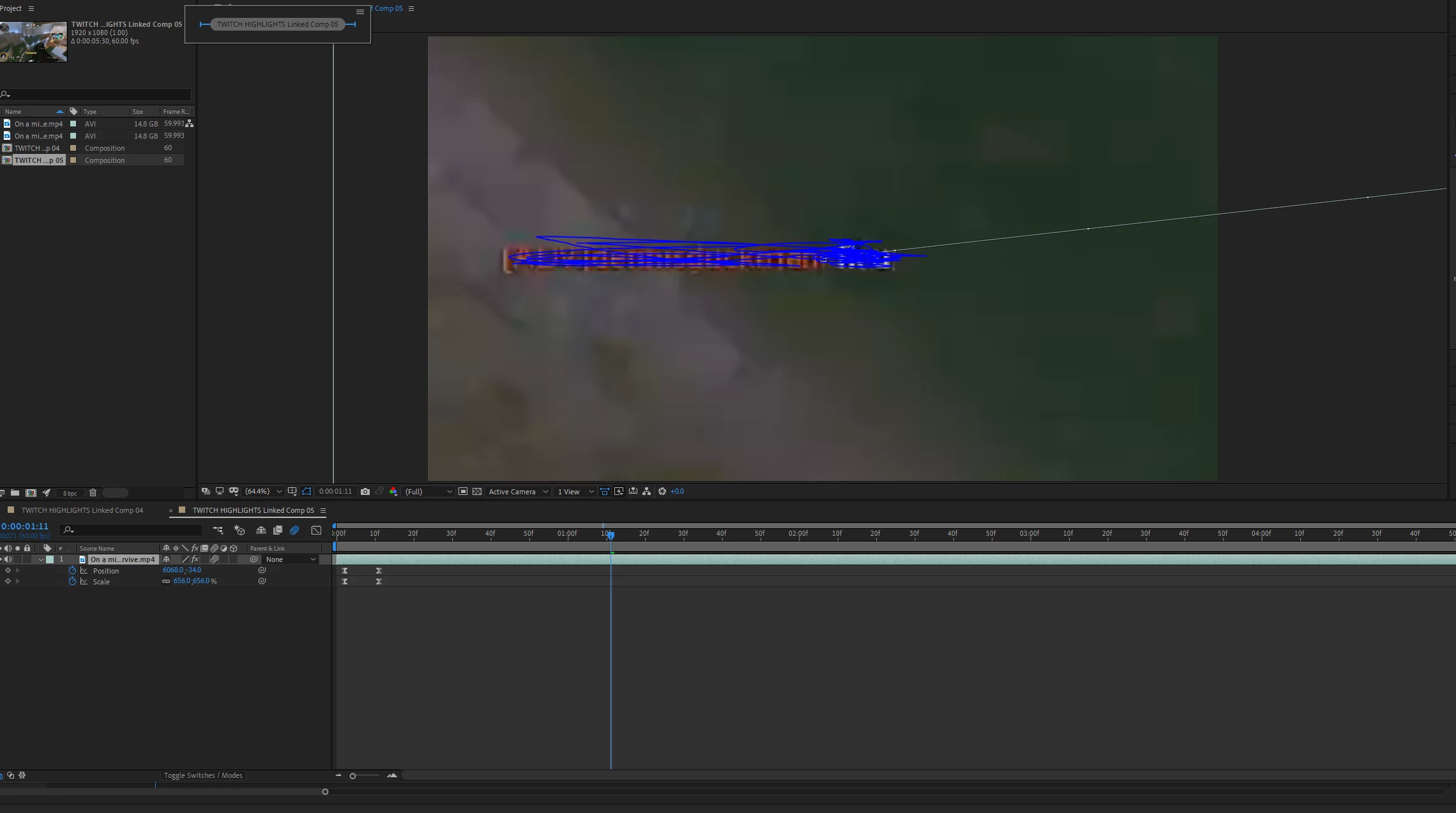Toggle Scale constrain proportions link
This screenshot has height=813, width=1456.
click(166, 581)
